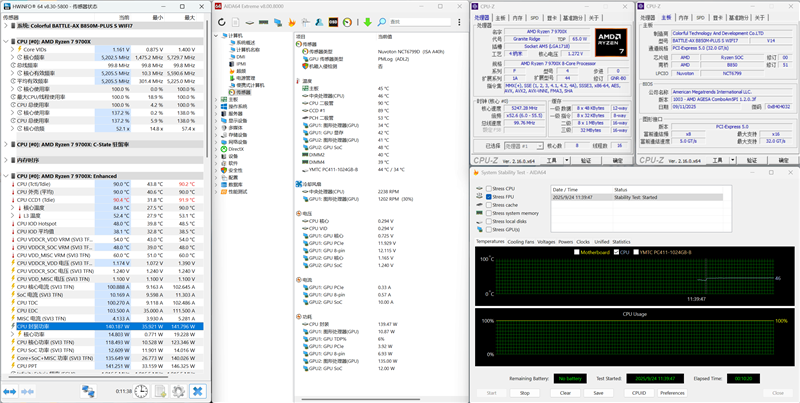Click HWiNFO blue X close sensors icon
Image resolution: width=800 pixels, height=403 pixels.
[197, 391]
